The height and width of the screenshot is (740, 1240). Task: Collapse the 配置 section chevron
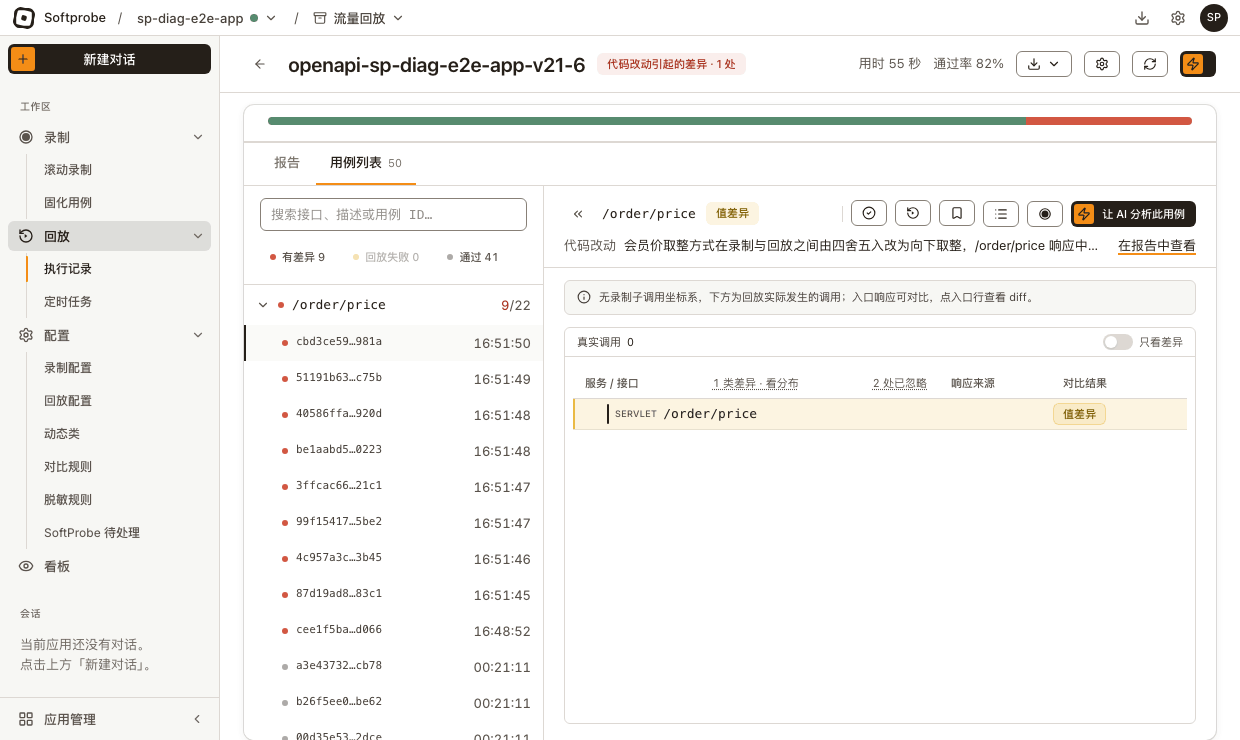(197, 335)
